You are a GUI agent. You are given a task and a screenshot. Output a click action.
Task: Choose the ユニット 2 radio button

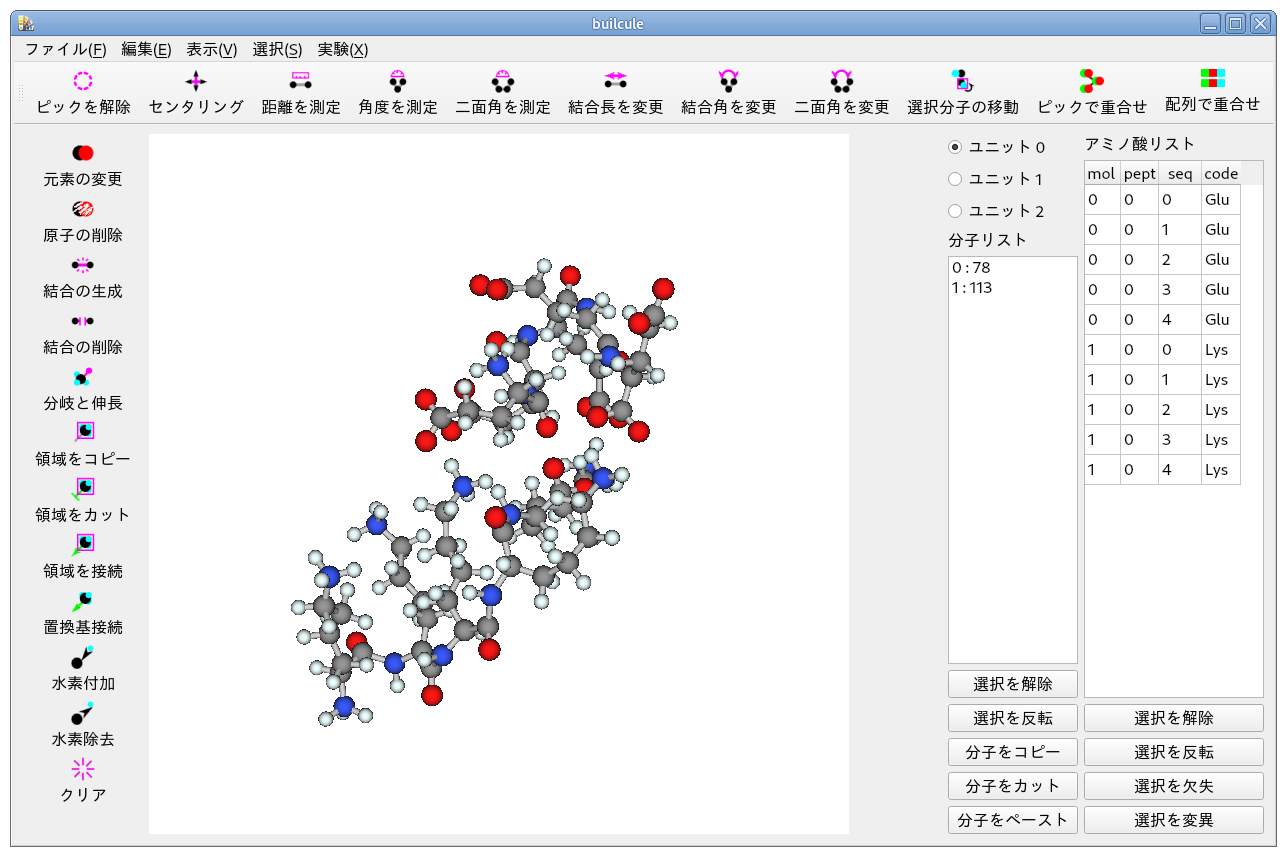(955, 211)
